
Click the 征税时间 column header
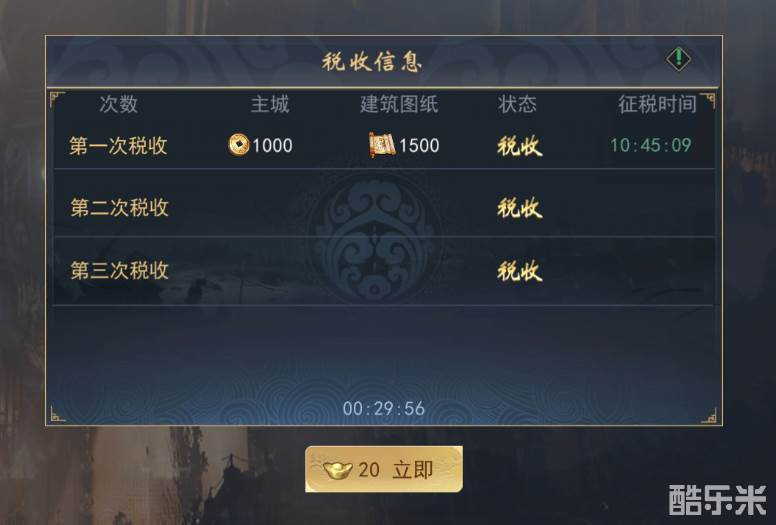pyautogui.click(x=658, y=104)
